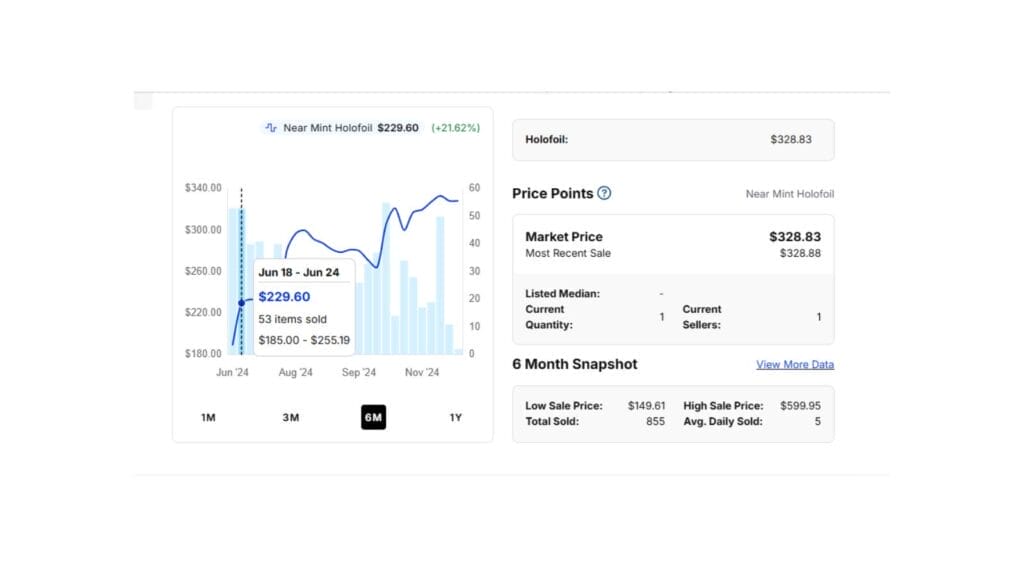Click the Low Sale Price $149.61 value
Image resolution: width=1024 pixels, height=576 pixels.
coord(649,406)
